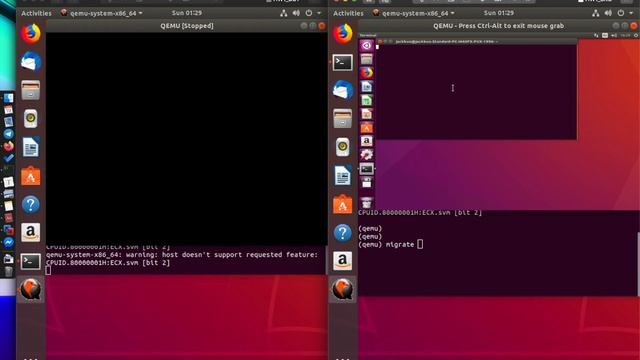The height and width of the screenshot is (360, 640).
Task: Click volume icon on left top bar
Action: (296, 13)
